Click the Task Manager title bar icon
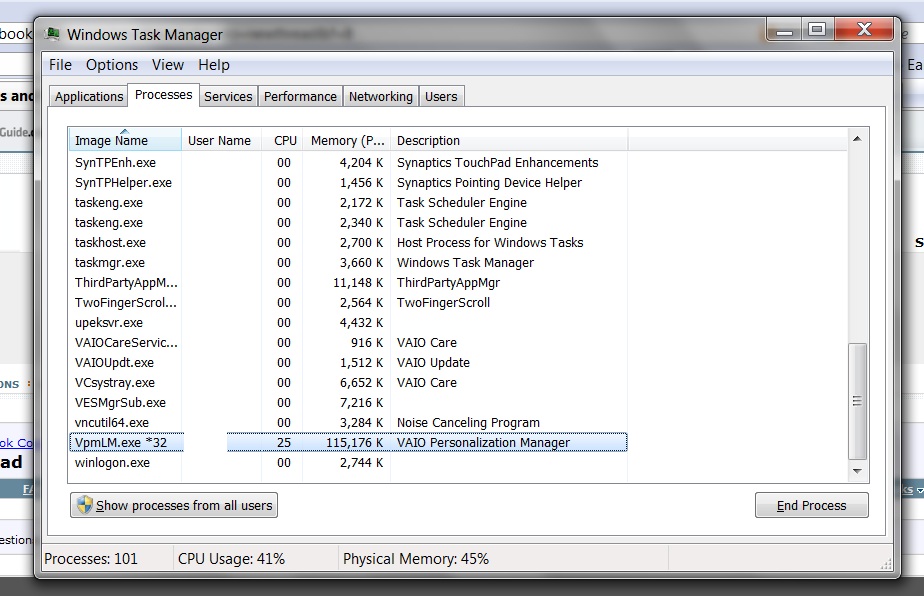 click(x=52, y=34)
